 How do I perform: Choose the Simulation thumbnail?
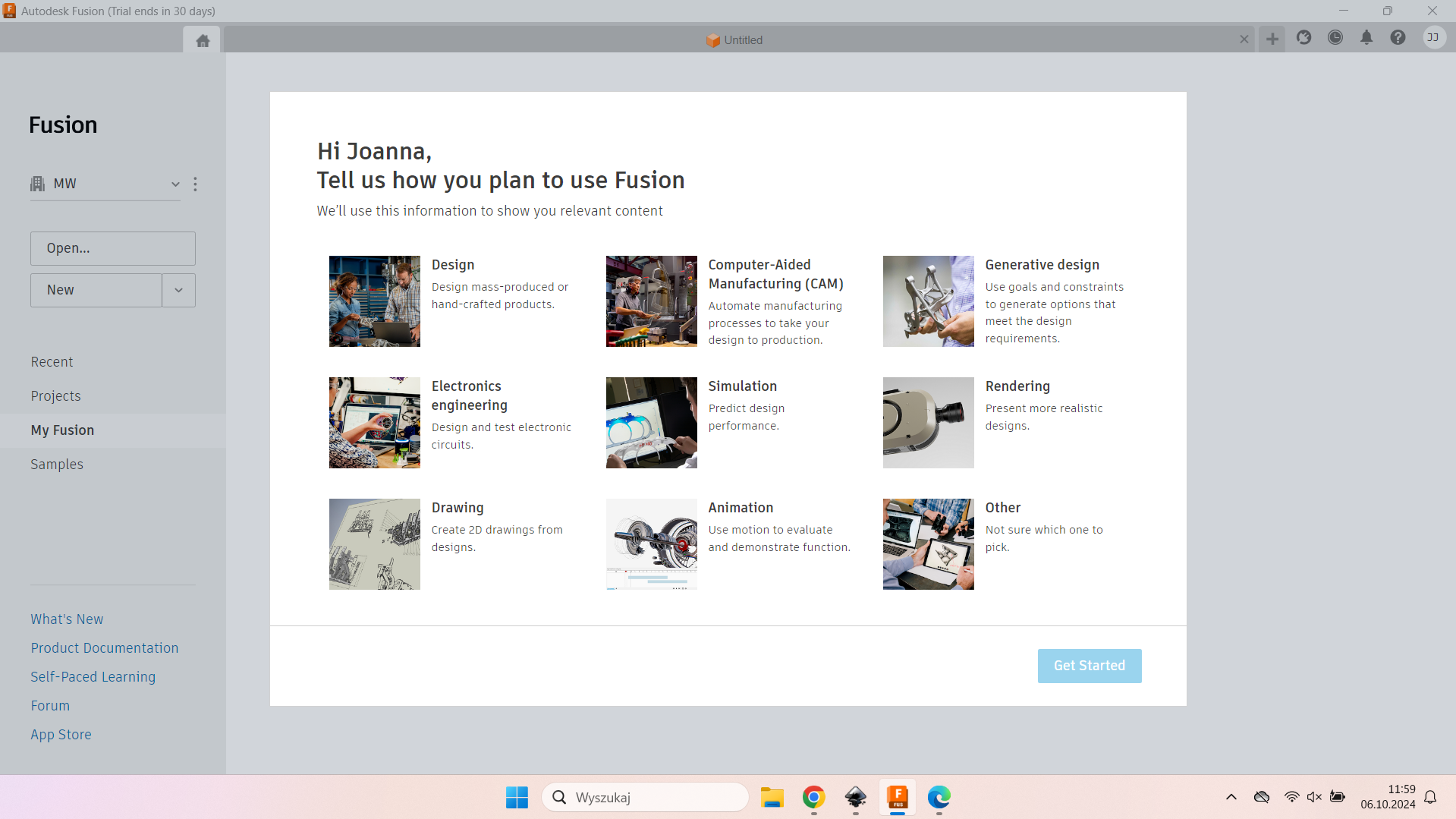(x=652, y=423)
